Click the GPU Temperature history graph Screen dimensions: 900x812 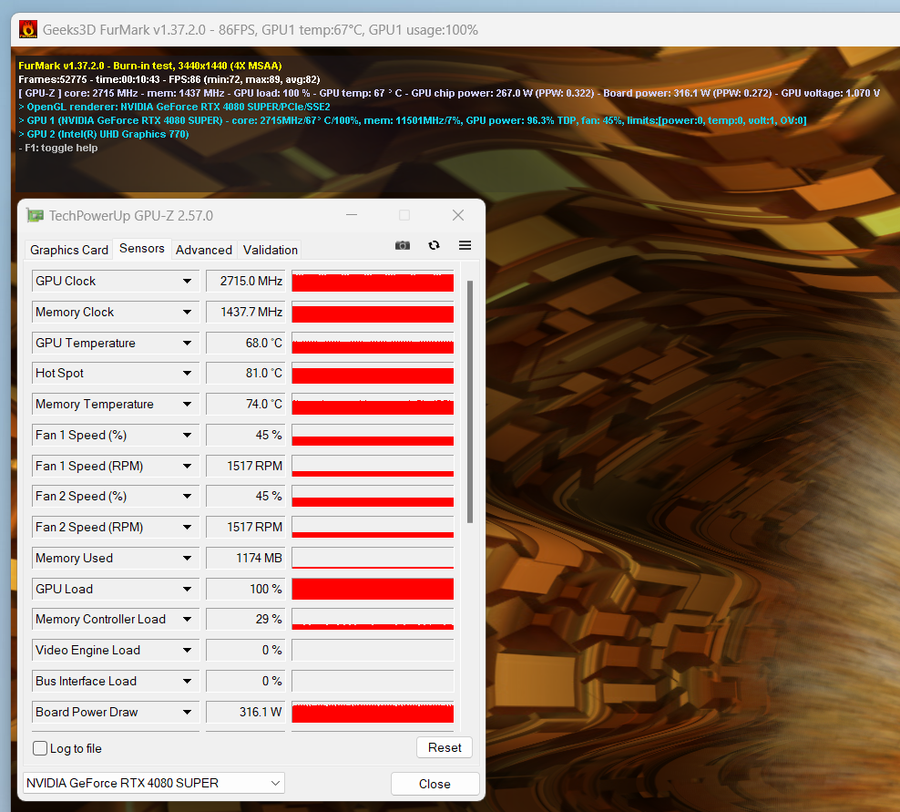[373, 343]
